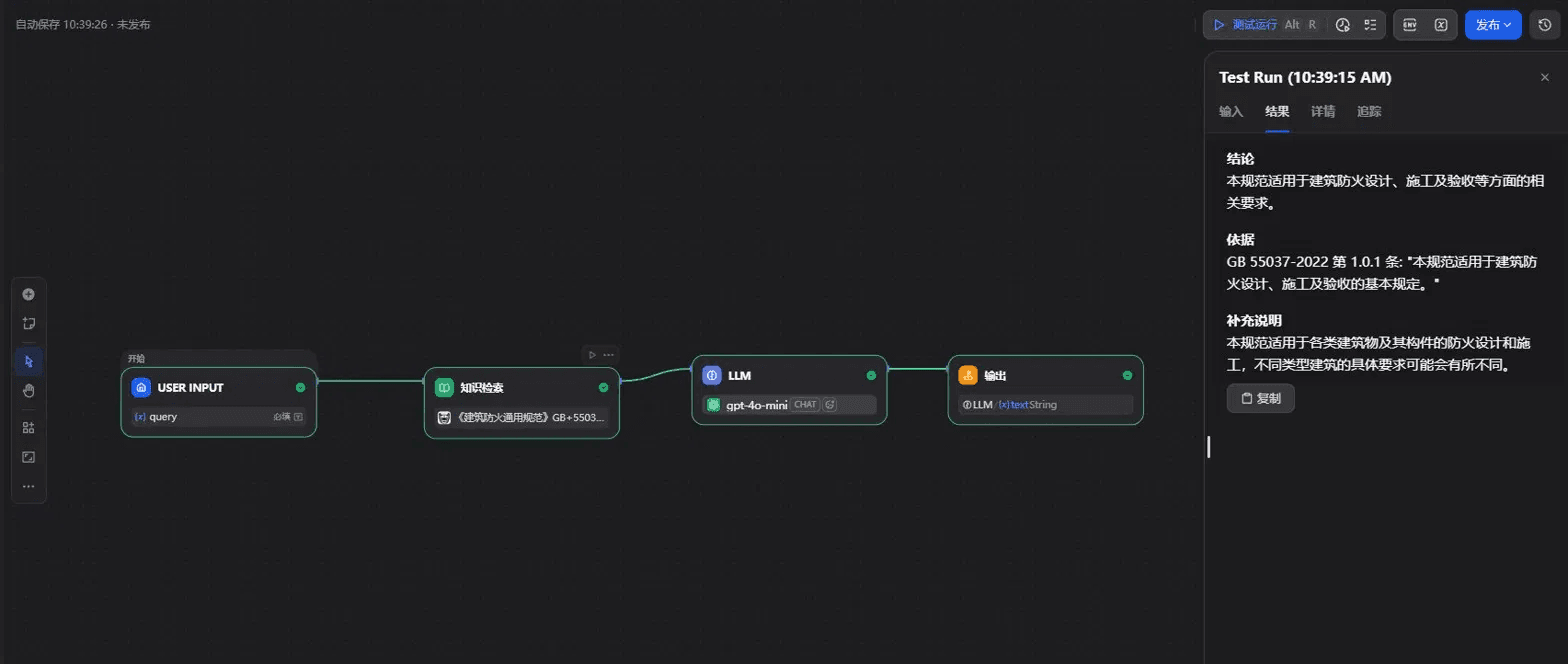The image size is (1568, 664).
Task: Toggle the maximize canvas icon
Action: click(28, 457)
